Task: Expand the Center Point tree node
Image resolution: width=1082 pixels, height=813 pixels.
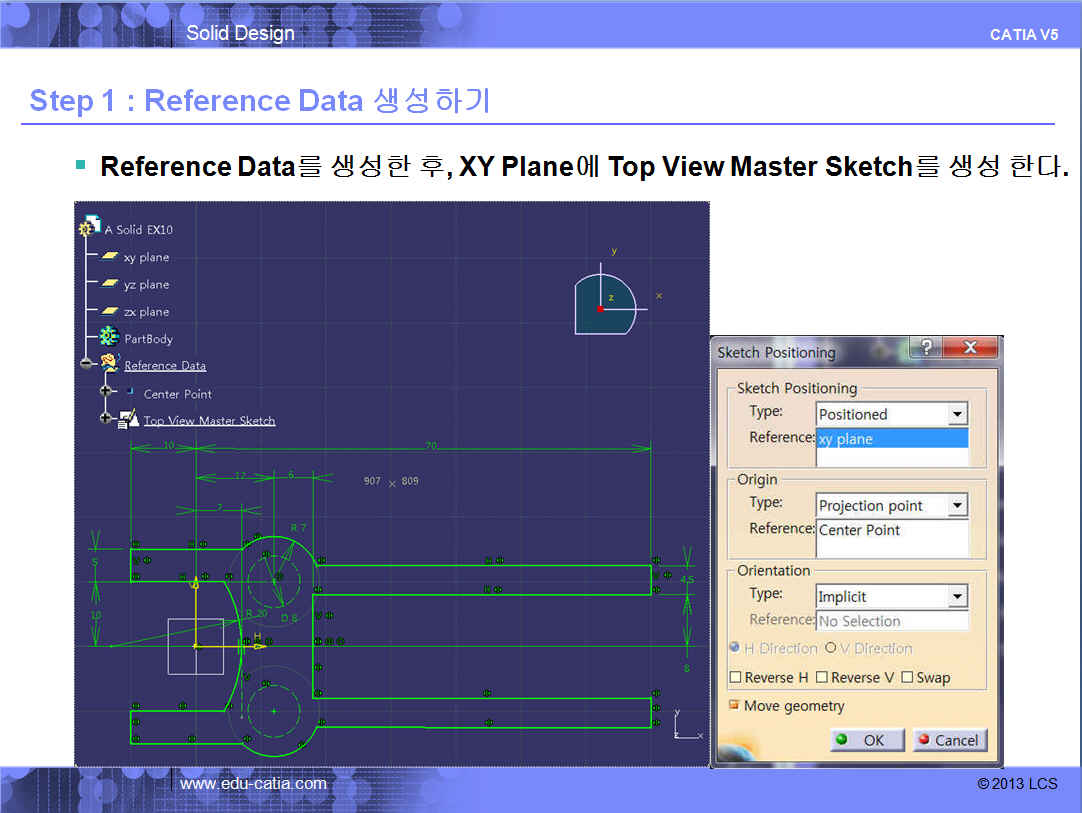Action: 106,391
